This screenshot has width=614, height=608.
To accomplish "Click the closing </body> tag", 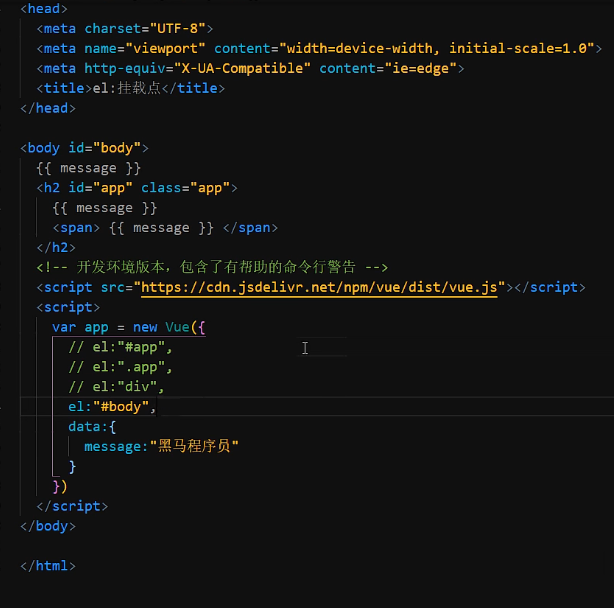I will [48, 526].
